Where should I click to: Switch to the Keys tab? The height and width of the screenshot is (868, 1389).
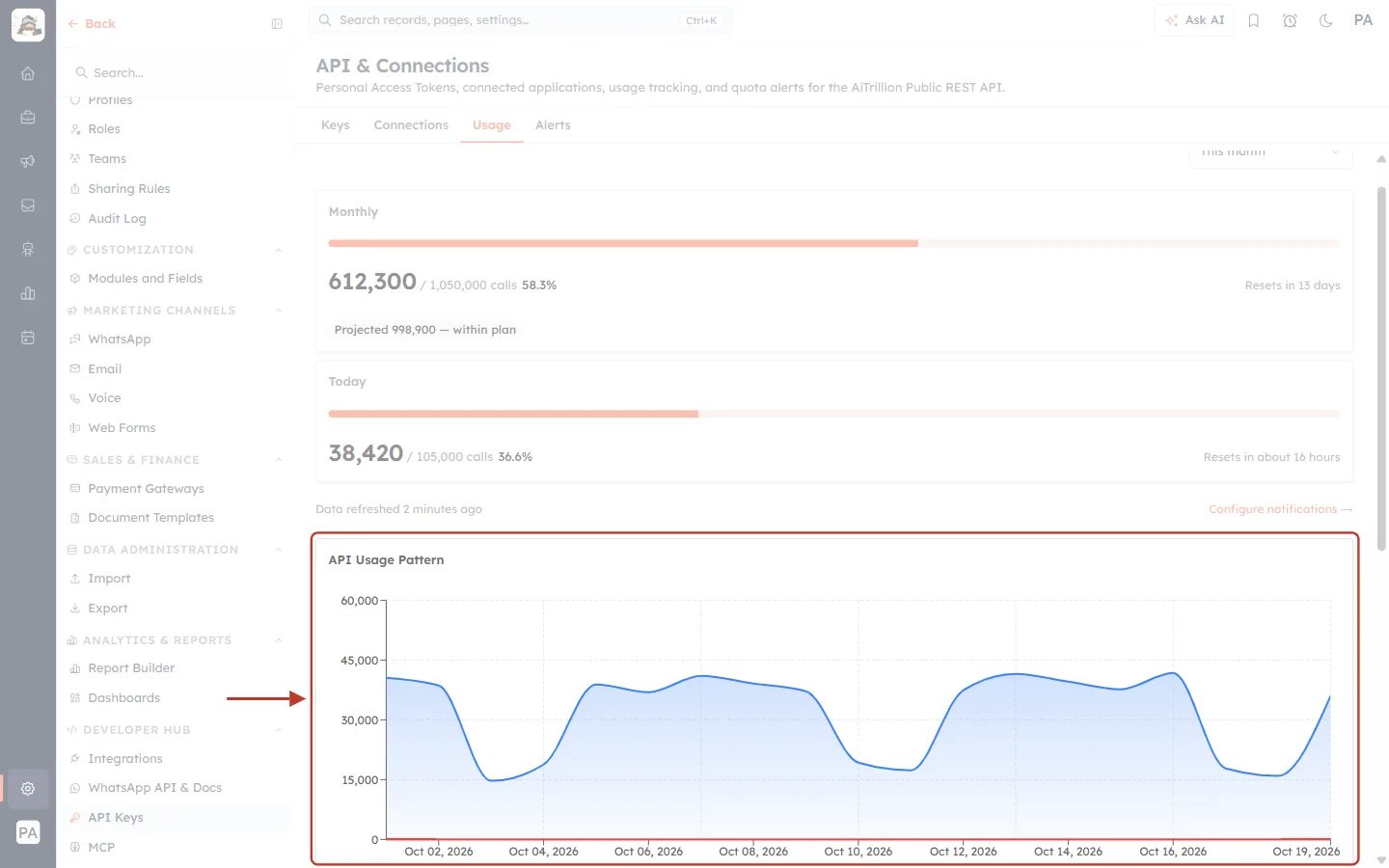click(x=336, y=125)
